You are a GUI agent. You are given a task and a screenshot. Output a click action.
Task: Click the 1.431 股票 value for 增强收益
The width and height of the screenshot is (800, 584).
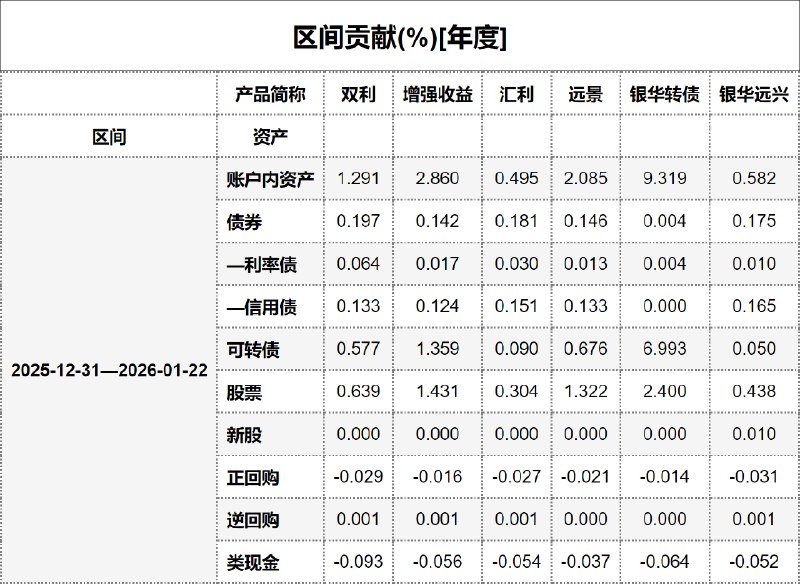437,392
